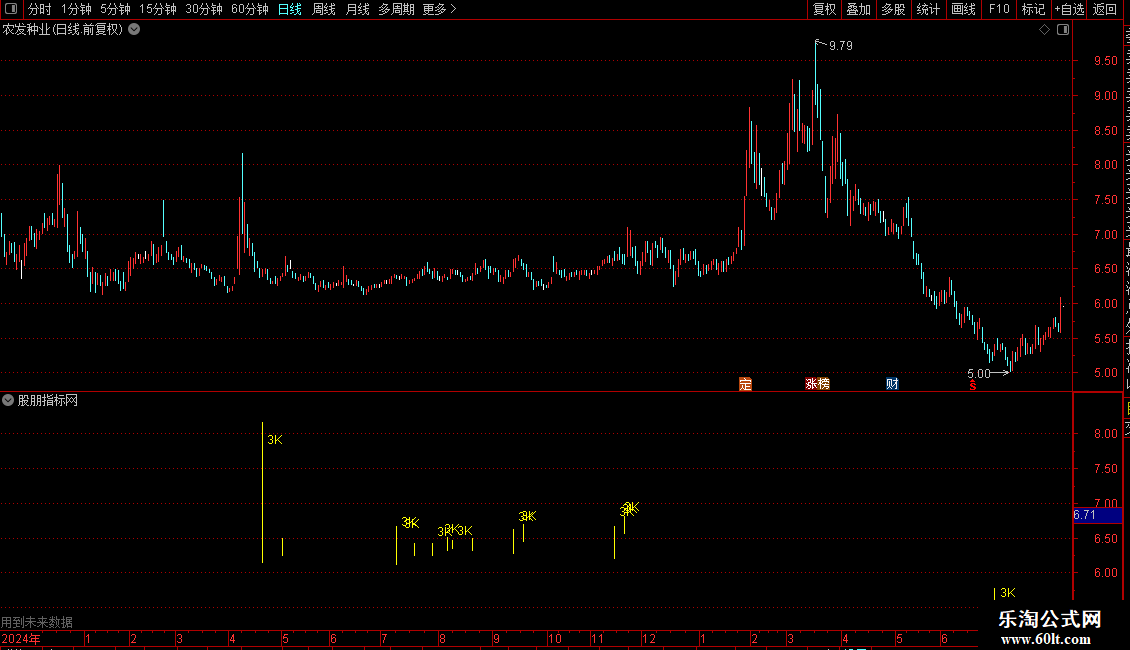Image resolution: width=1130 pixels, height=650 pixels.
Task: Switch to 分时 intraday chart
Action: (x=39, y=9)
